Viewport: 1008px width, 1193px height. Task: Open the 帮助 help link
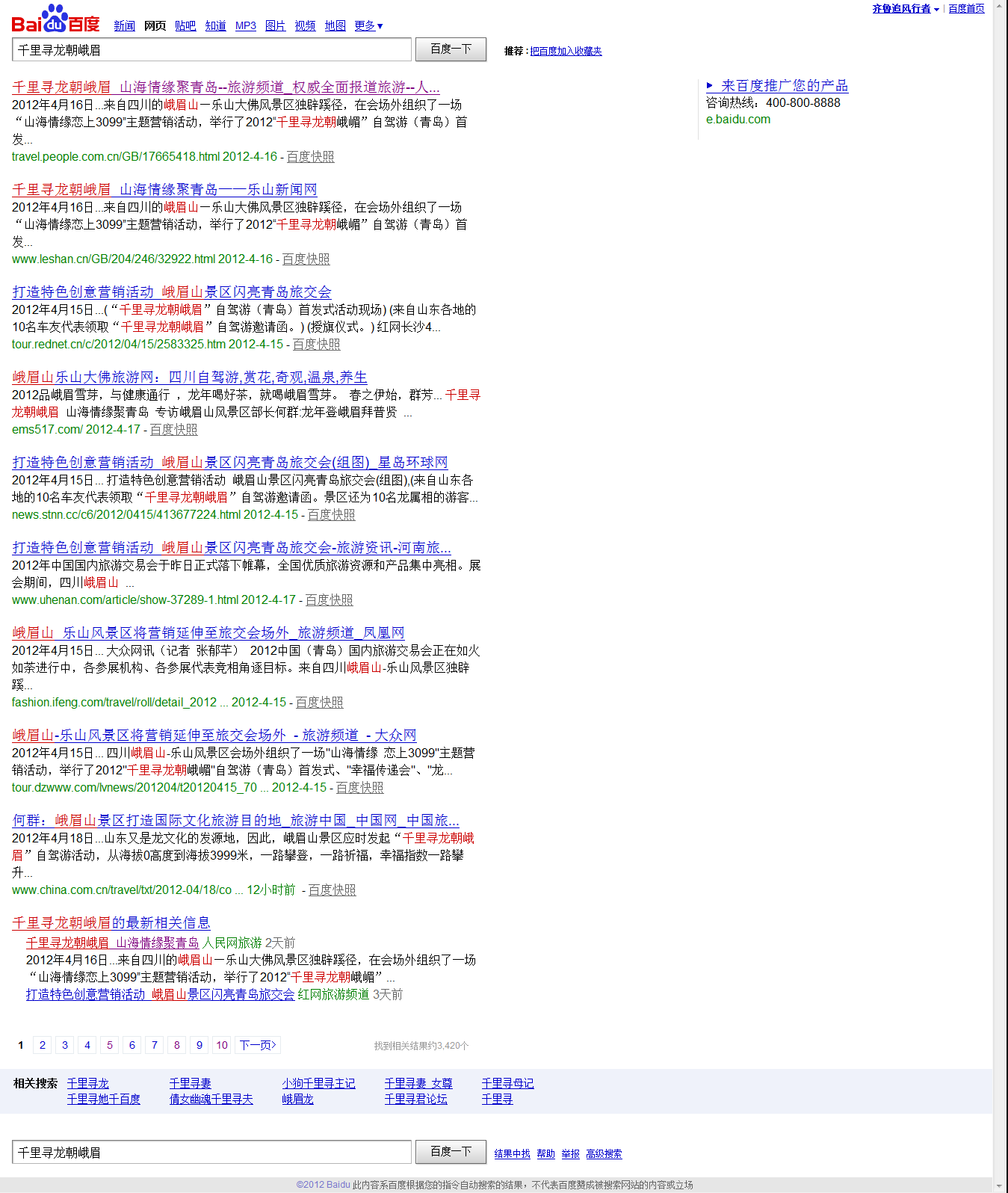(x=546, y=1154)
